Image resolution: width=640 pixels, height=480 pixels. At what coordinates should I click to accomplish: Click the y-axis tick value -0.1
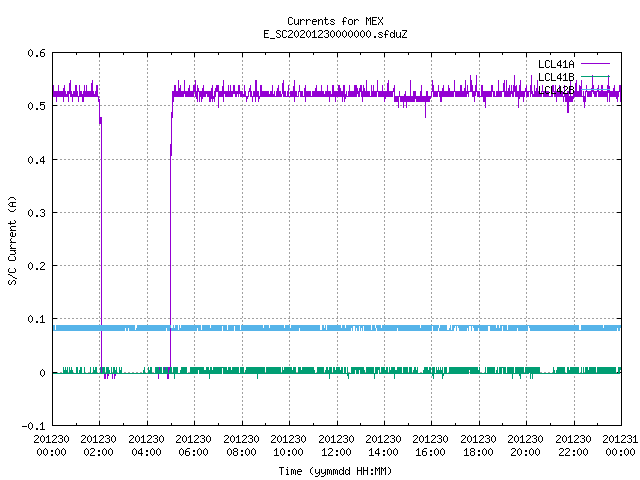click(x=33, y=426)
